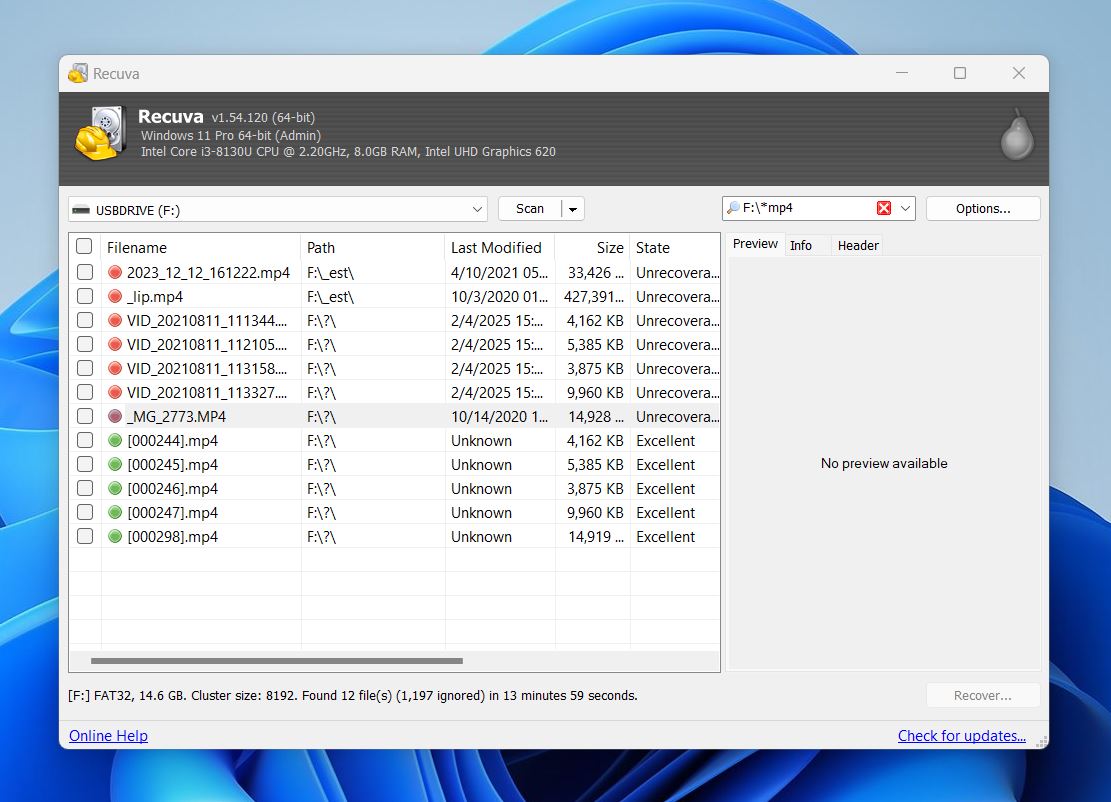Image resolution: width=1111 pixels, height=802 pixels.
Task: Sort by the Filename column header
Action: (201, 248)
